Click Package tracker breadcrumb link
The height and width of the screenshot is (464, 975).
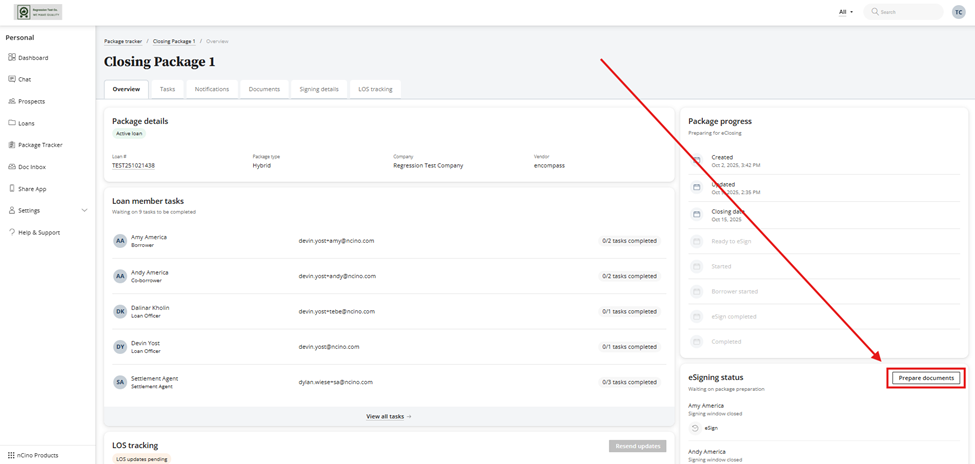click(123, 41)
